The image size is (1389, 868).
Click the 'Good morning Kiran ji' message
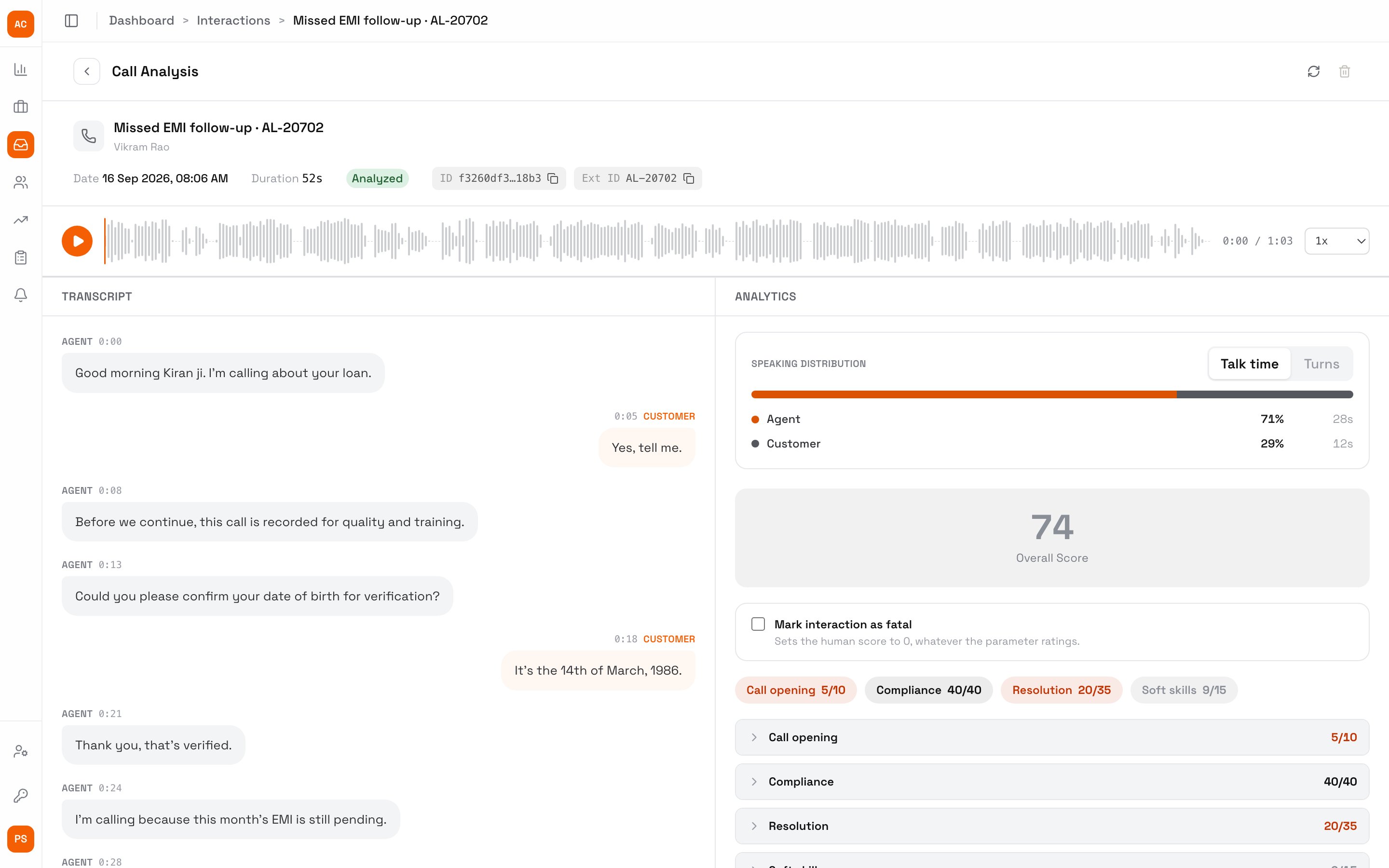(223, 373)
